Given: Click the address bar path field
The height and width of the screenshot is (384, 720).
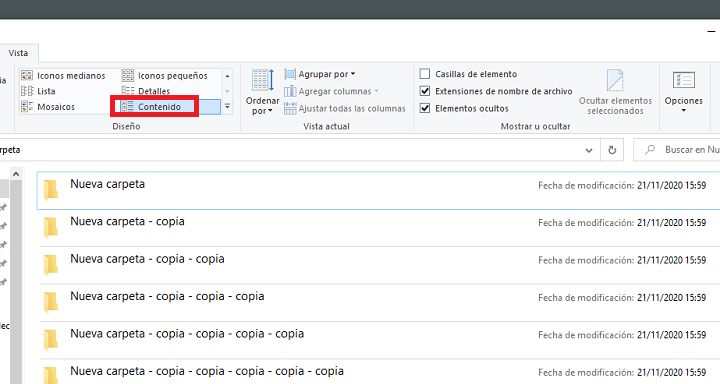Looking at the screenshot, I should coord(290,150).
